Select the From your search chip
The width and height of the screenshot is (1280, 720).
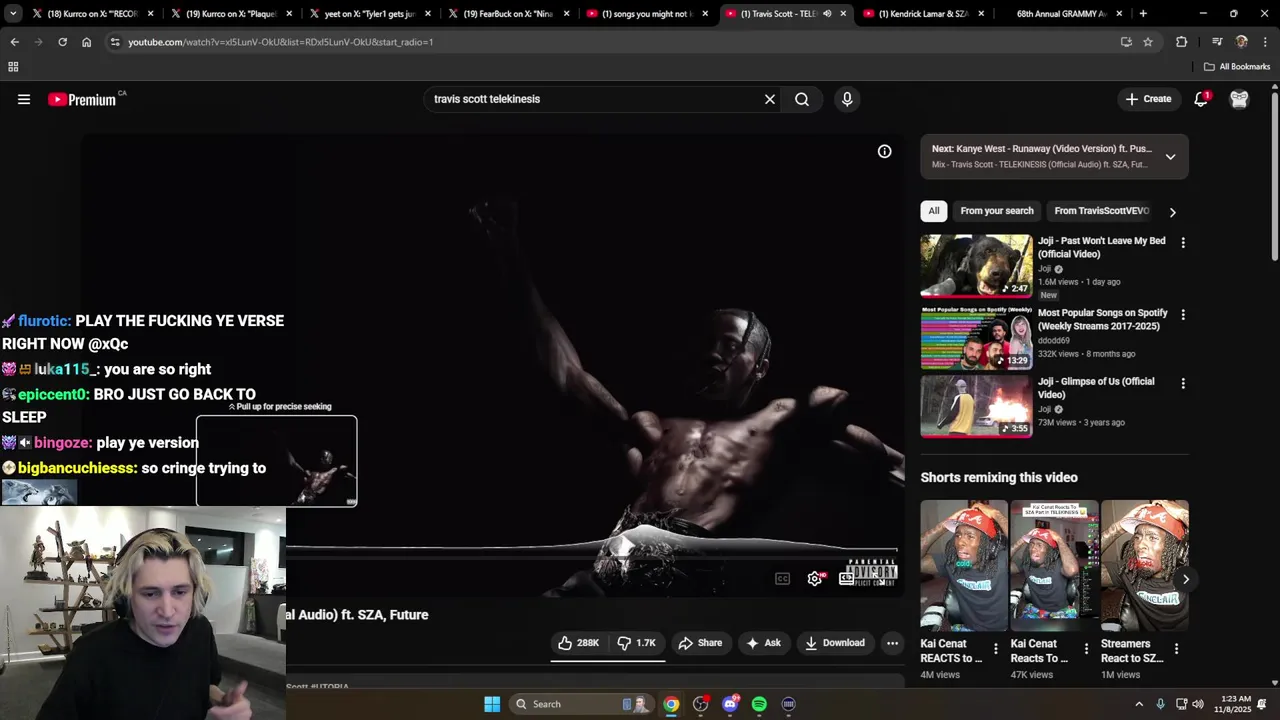tap(997, 211)
